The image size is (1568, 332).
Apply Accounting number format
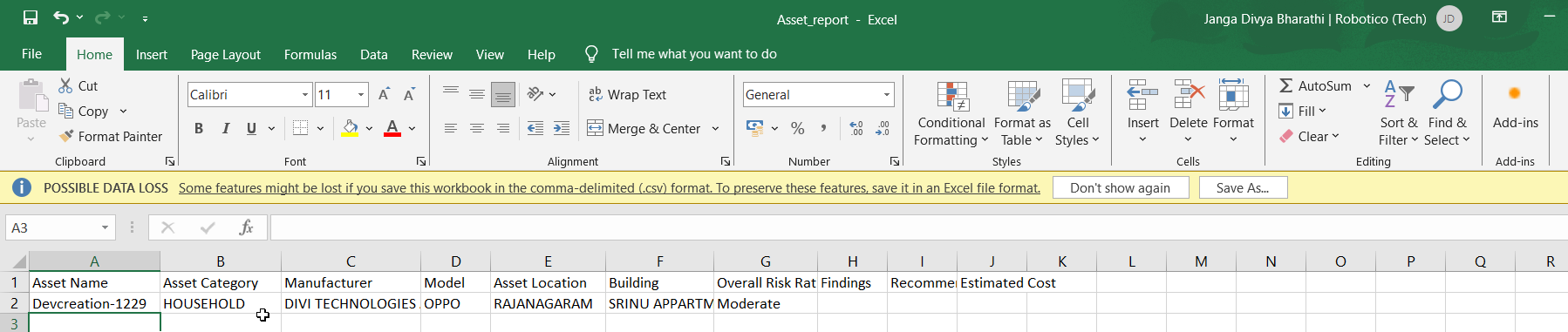(755, 128)
